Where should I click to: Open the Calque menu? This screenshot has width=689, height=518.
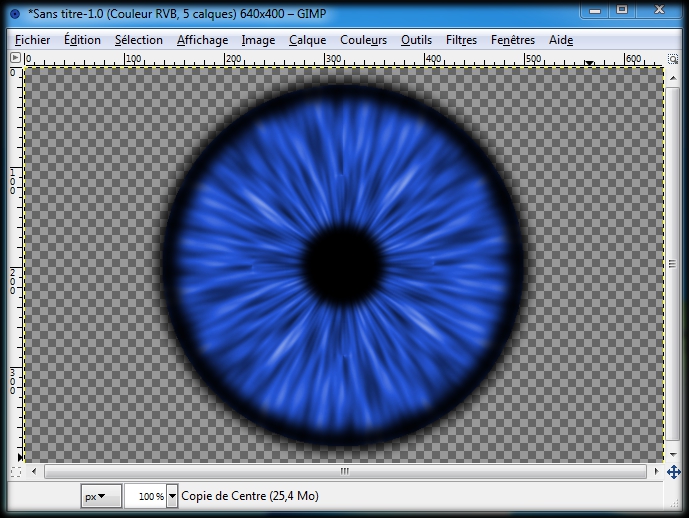(307, 40)
